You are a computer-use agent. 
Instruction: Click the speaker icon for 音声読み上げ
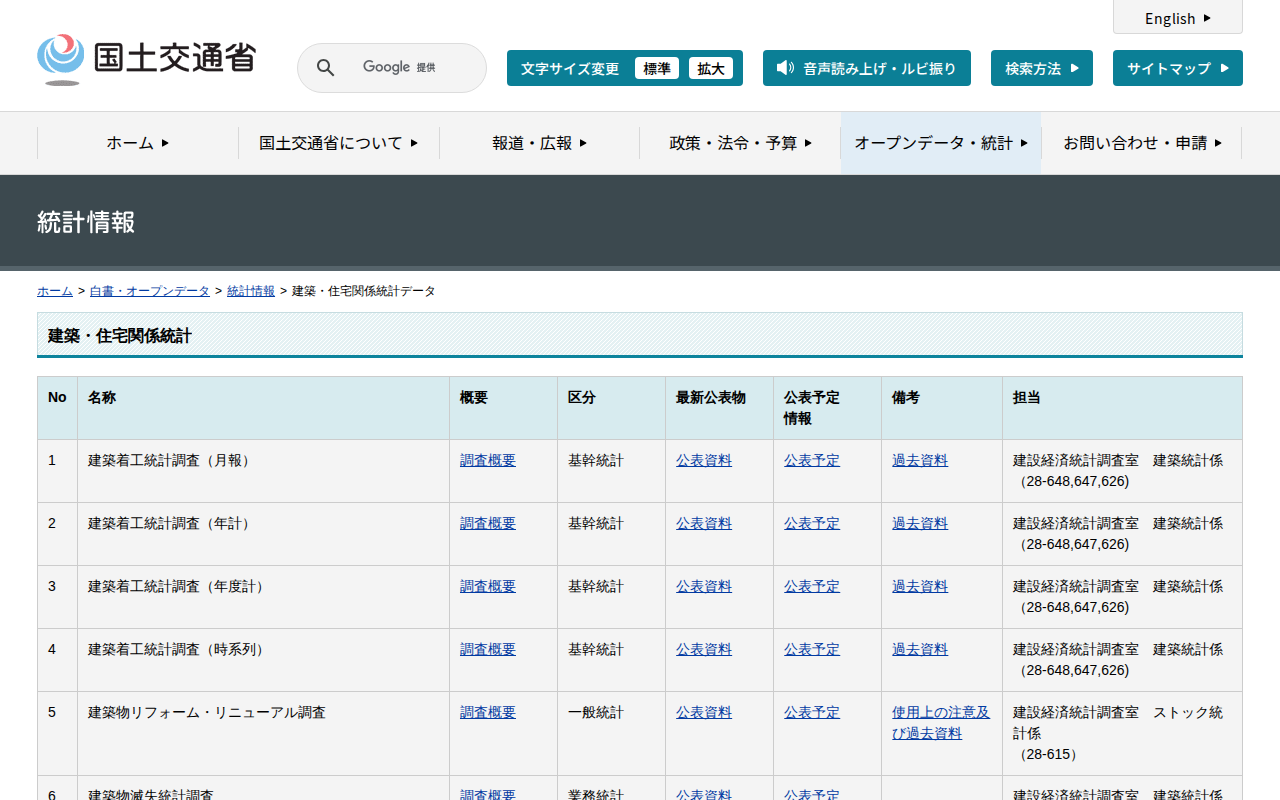click(785, 68)
